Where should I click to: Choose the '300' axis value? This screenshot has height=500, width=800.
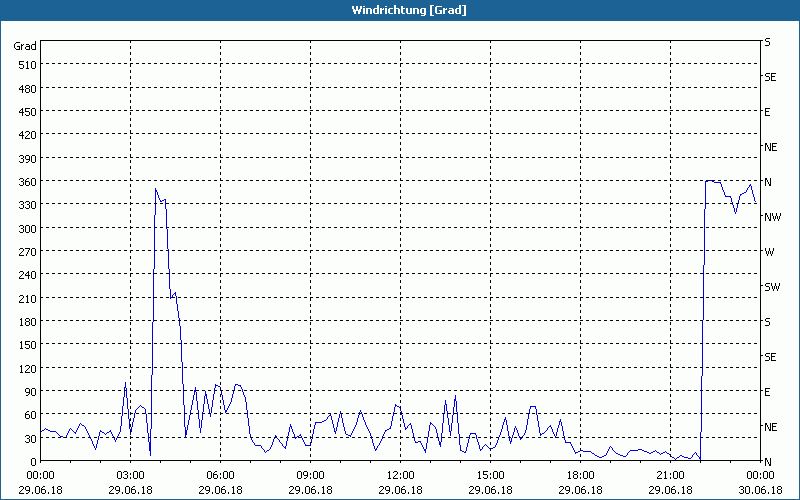click(x=27, y=228)
